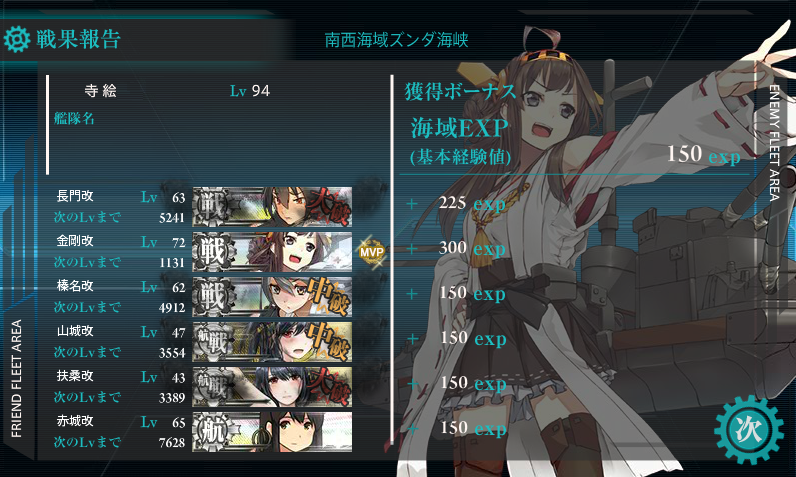The width and height of the screenshot is (796, 477).
Task: Click the admiral name 寺絵
Action: (101, 91)
